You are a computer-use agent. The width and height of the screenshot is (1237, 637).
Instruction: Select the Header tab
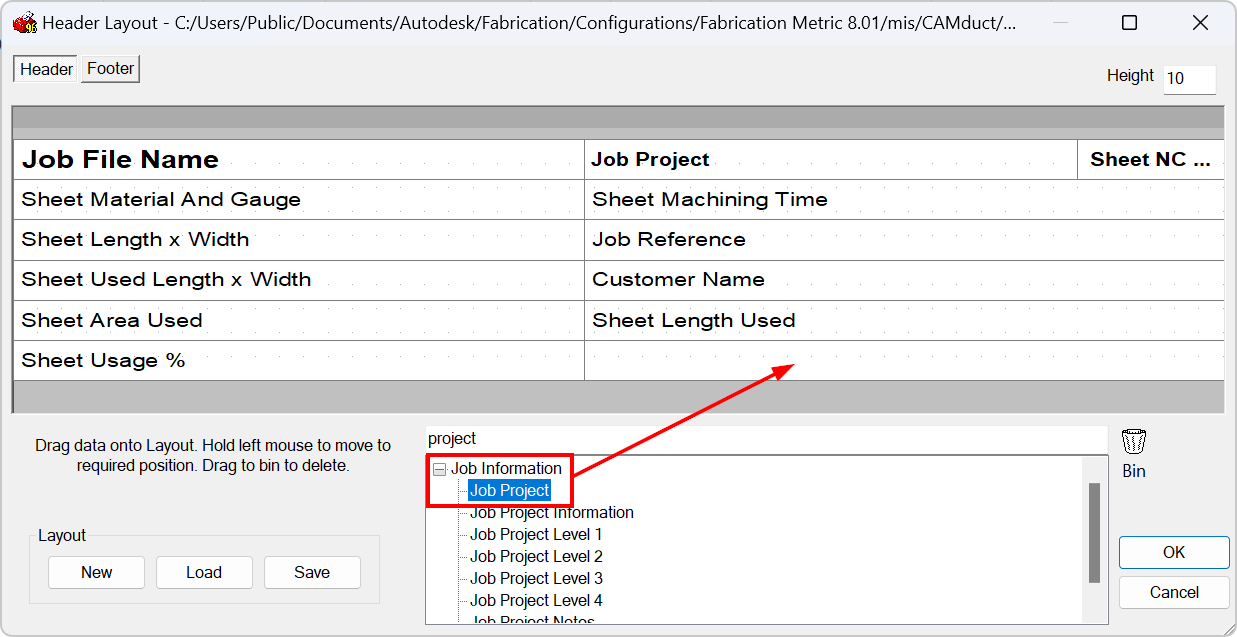pos(44,68)
